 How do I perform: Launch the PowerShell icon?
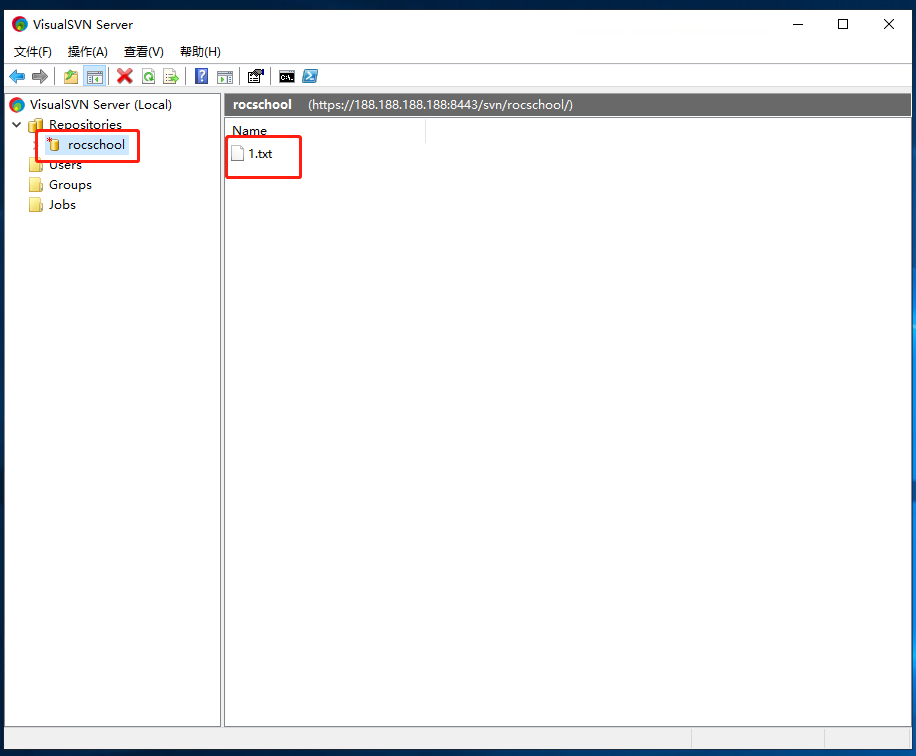[x=310, y=76]
